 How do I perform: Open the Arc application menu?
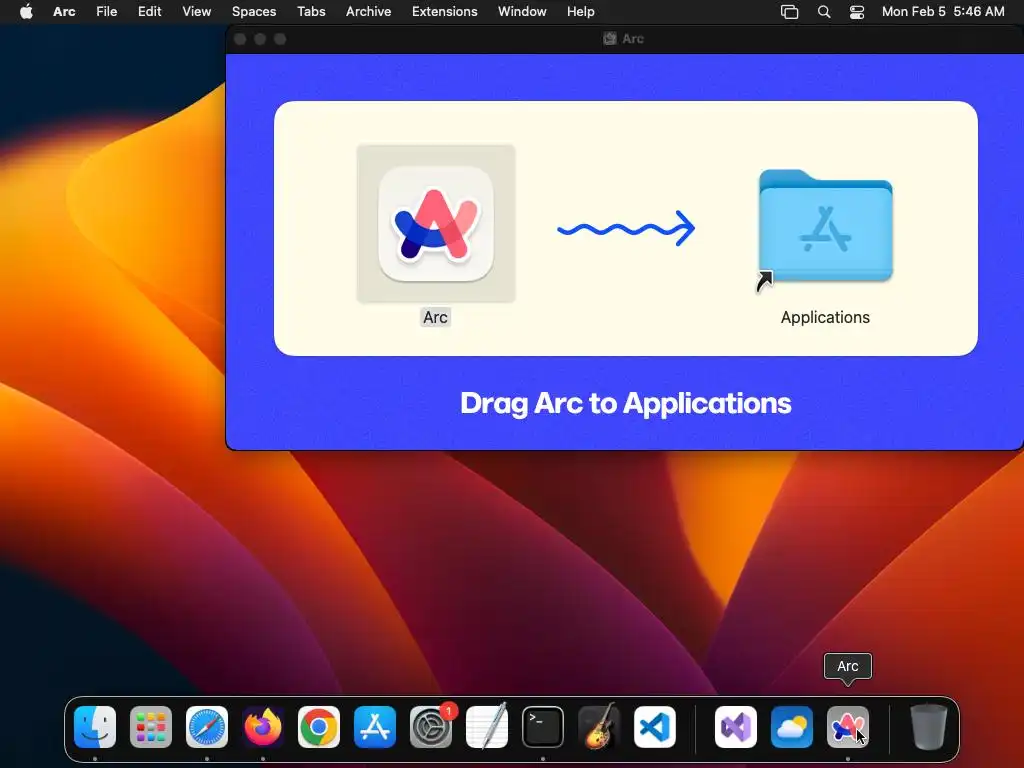coord(64,12)
